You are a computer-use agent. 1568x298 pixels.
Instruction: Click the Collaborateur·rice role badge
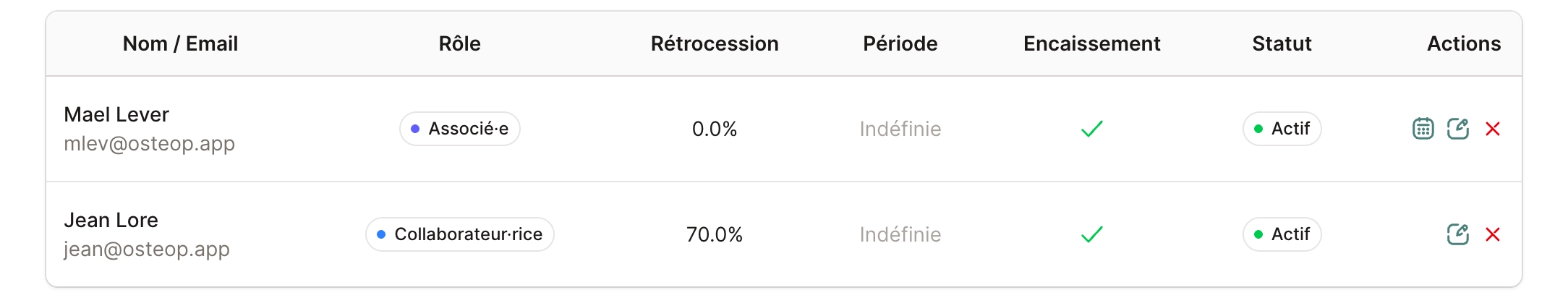[460, 234]
